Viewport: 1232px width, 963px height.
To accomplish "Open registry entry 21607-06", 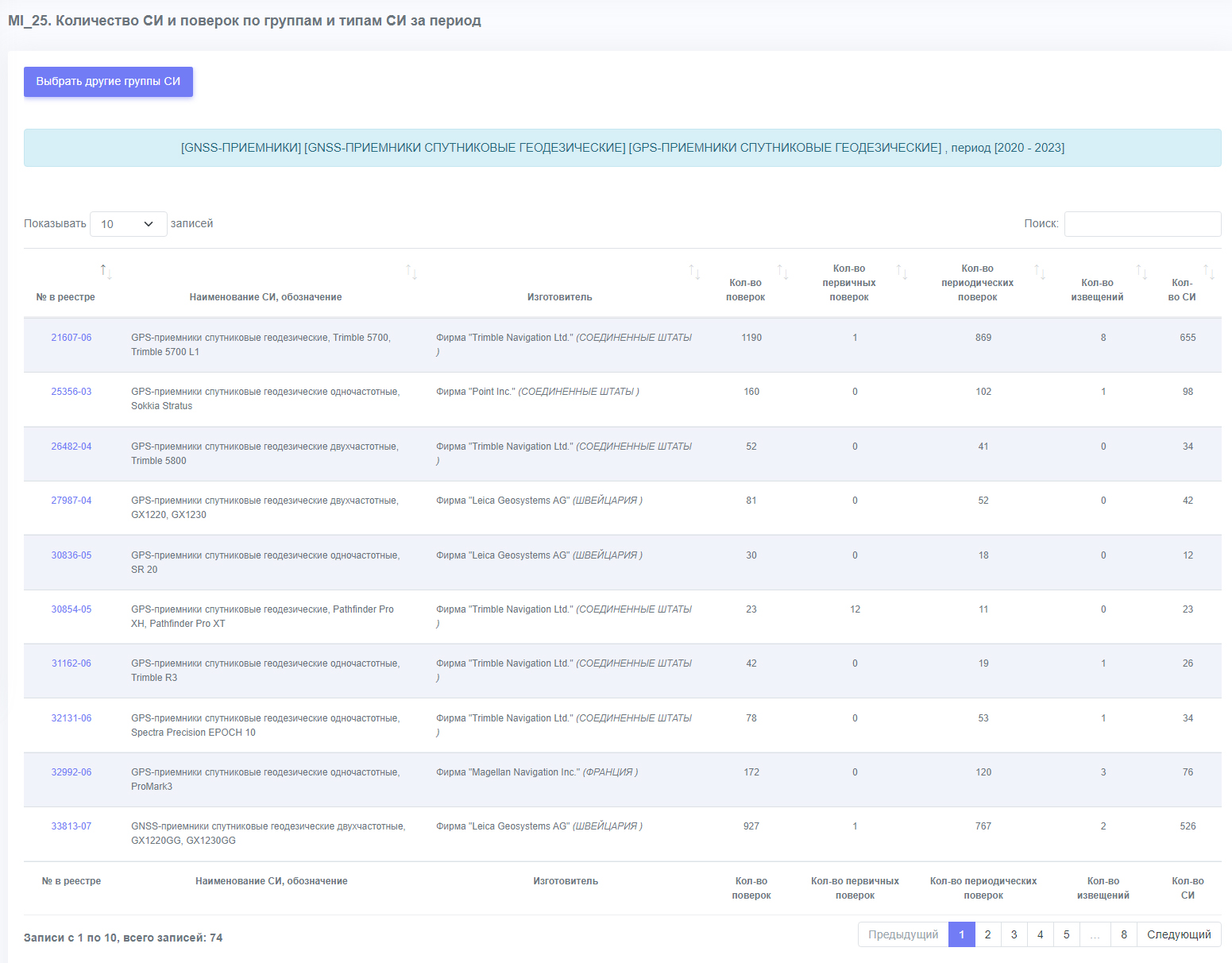I will coord(71,338).
